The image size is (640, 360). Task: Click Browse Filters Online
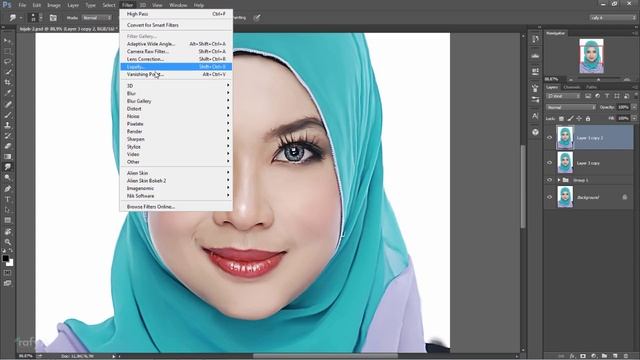pyautogui.click(x=176, y=207)
